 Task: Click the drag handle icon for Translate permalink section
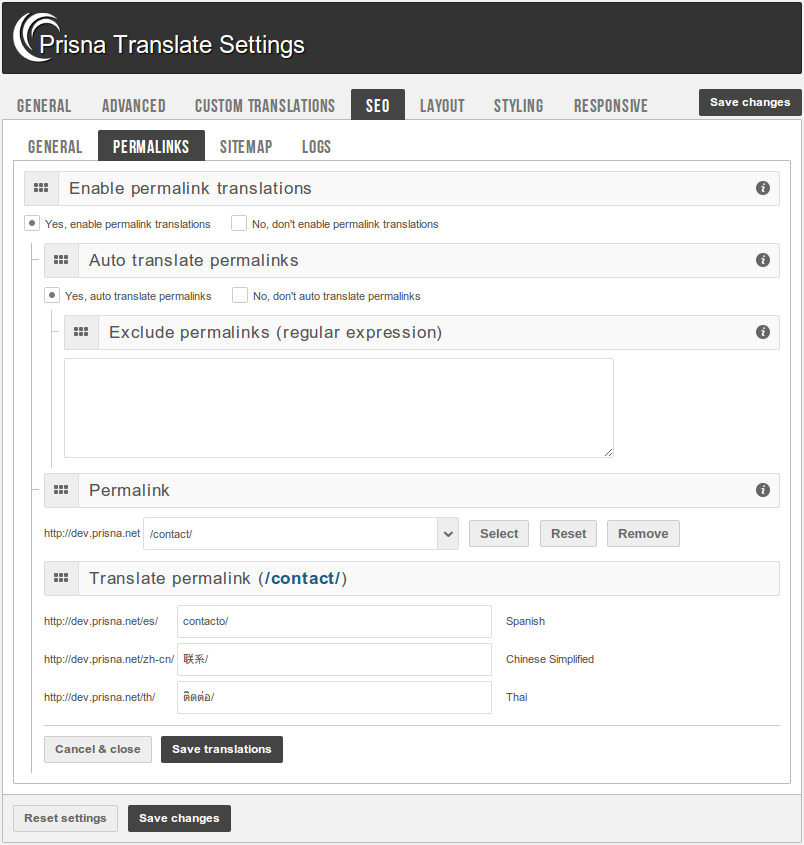tap(61, 578)
